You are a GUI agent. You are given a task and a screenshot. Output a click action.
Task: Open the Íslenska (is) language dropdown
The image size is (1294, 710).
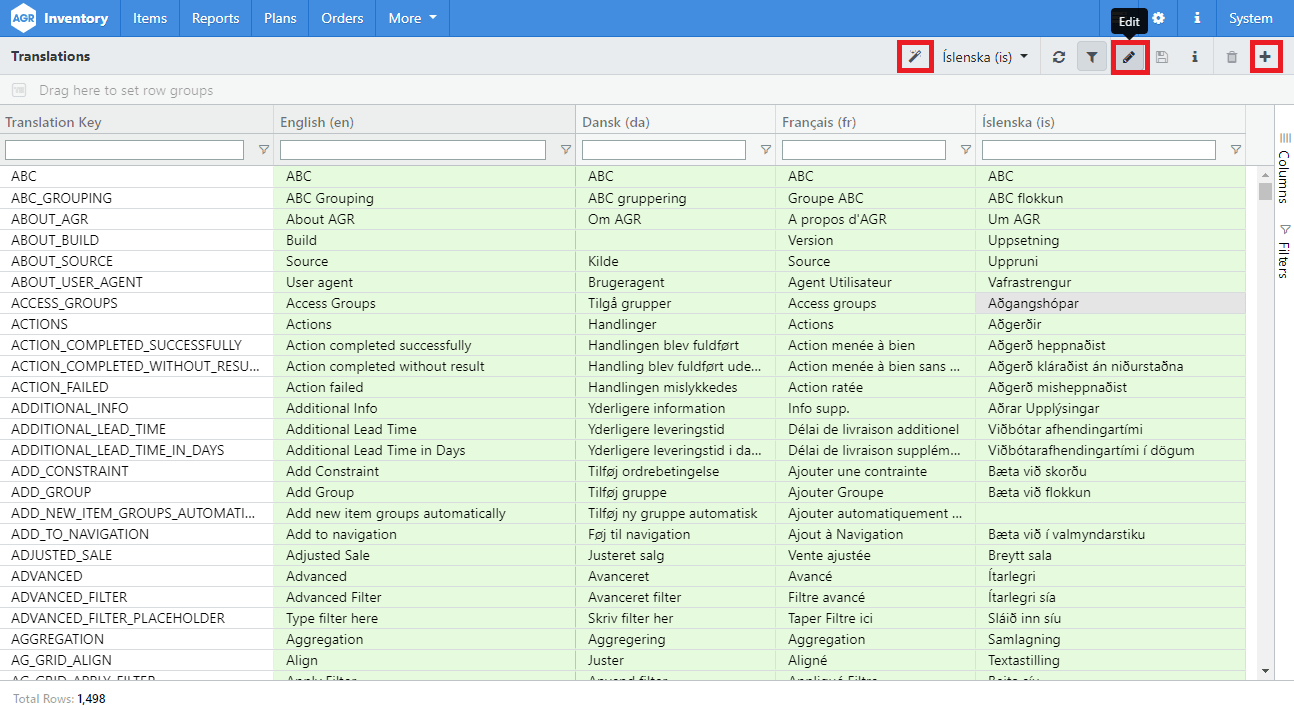tap(985, 57)
